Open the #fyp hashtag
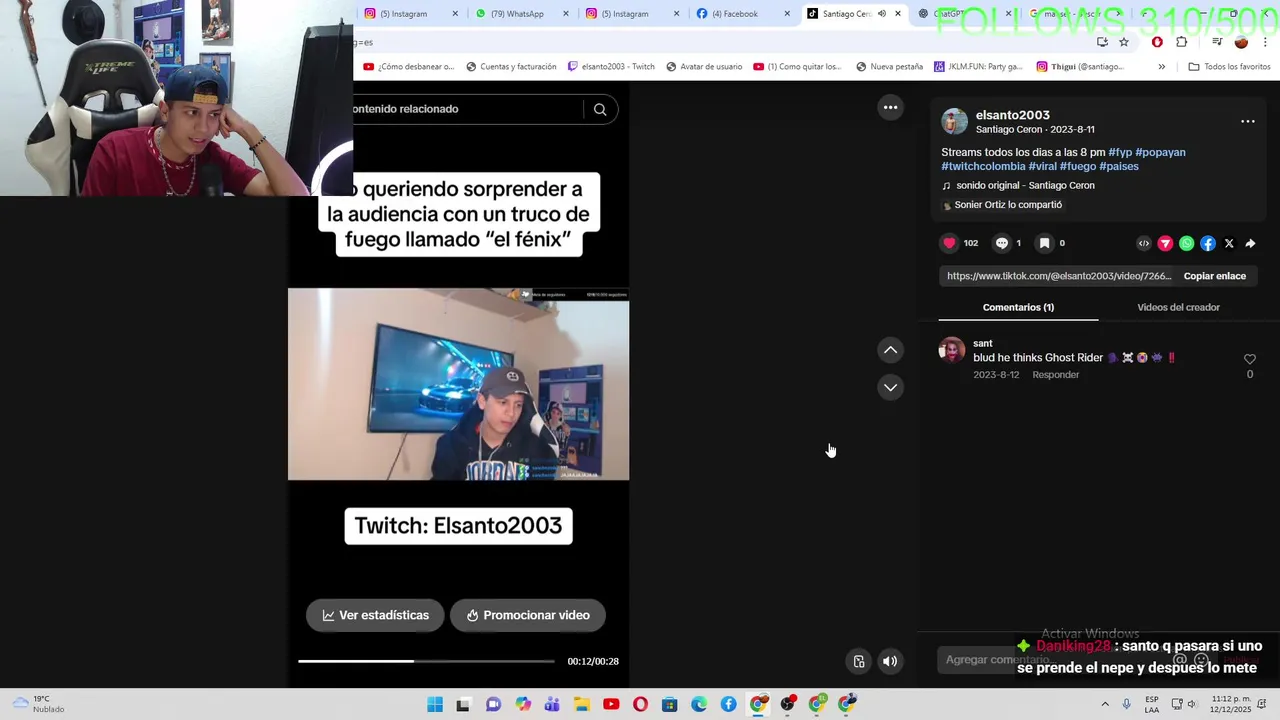Viewport: 1280px width, 720px height. pos(1120,152)
